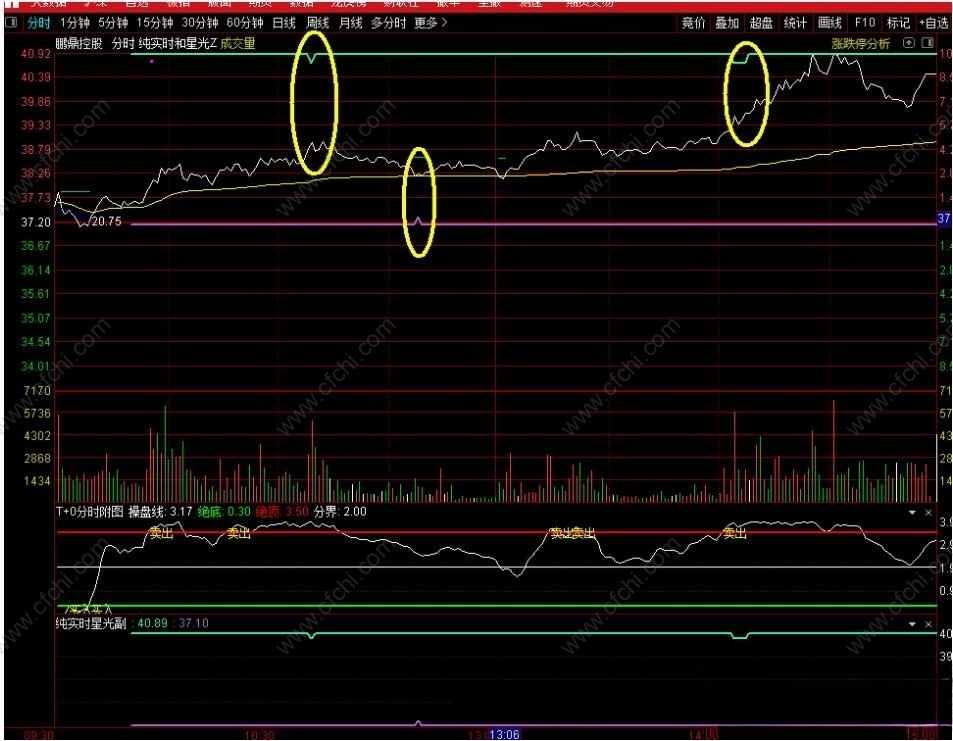Click the 7170 volume axis label
953x741 pixels.
pyautogui.click(x=38, y=391)
